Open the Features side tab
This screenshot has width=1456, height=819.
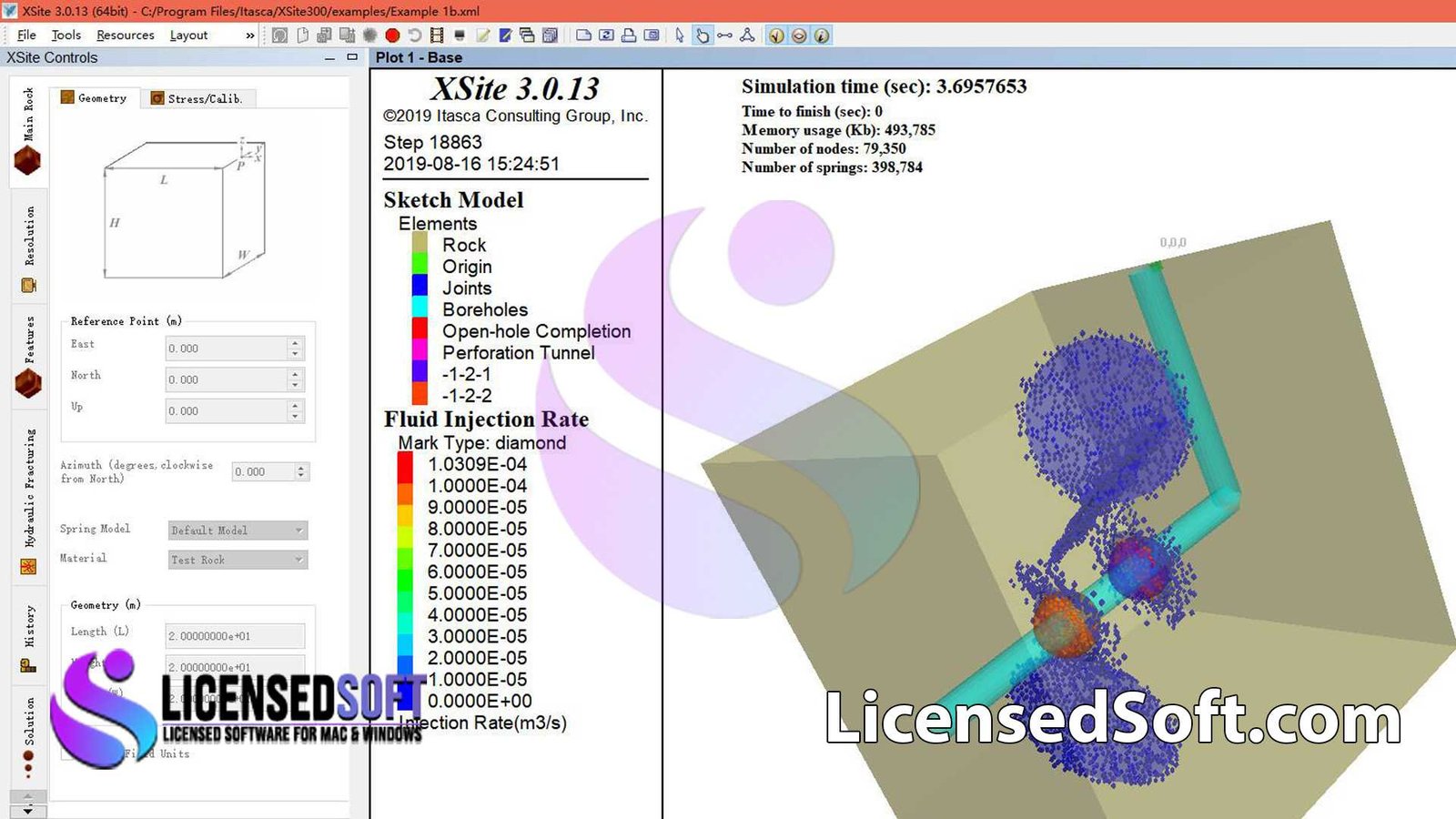tap(28, 357)
